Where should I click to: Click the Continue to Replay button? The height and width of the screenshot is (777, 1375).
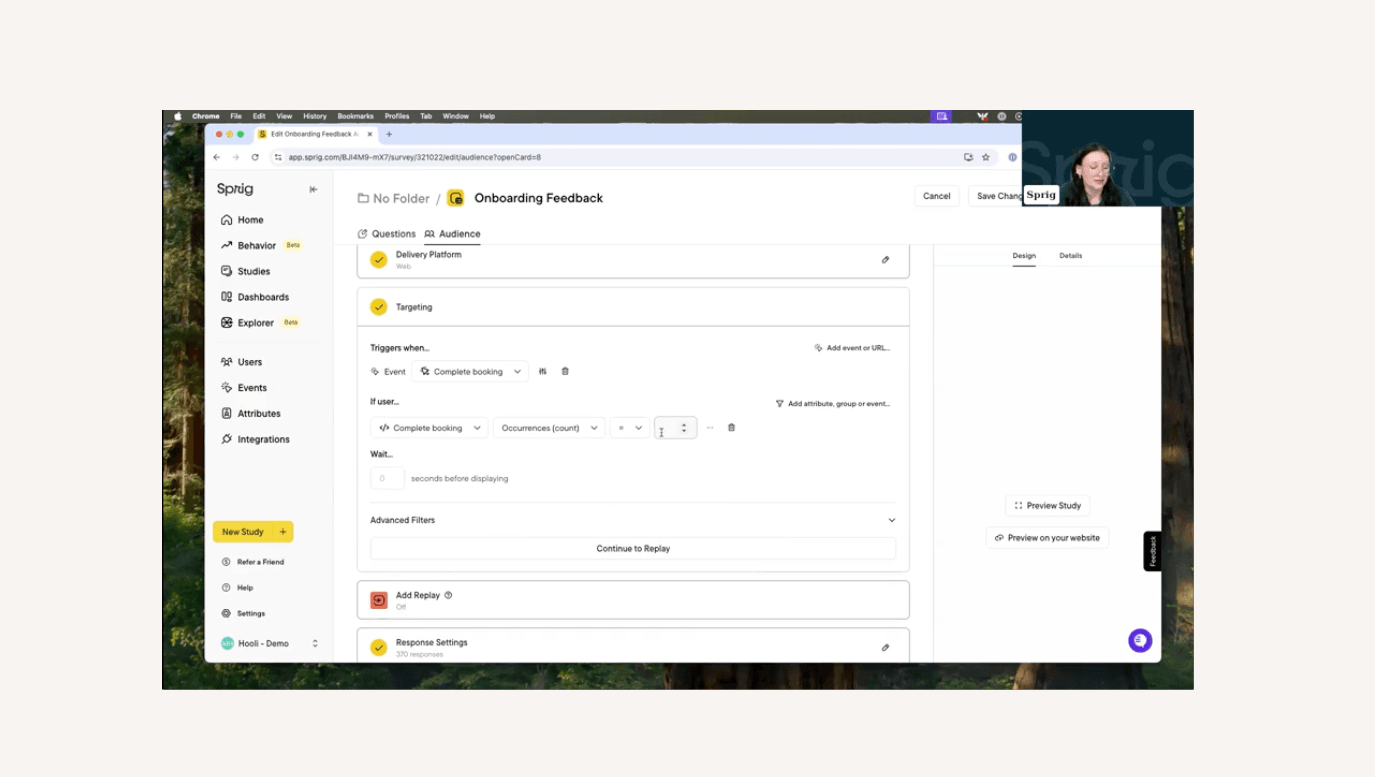pyautogui.click(x=632, y=549)
